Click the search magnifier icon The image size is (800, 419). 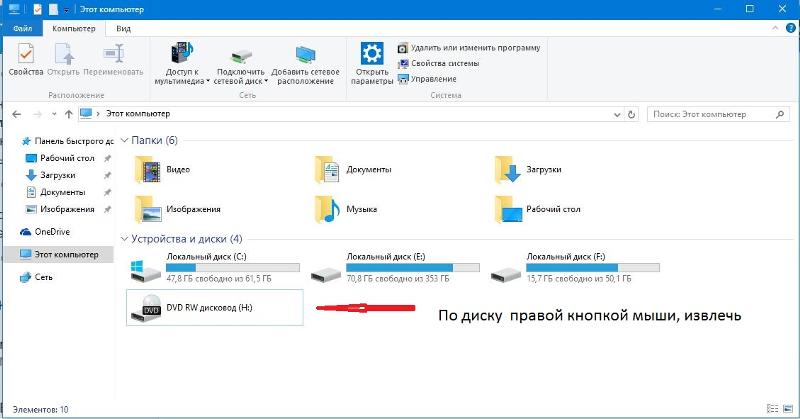[780, 114]
